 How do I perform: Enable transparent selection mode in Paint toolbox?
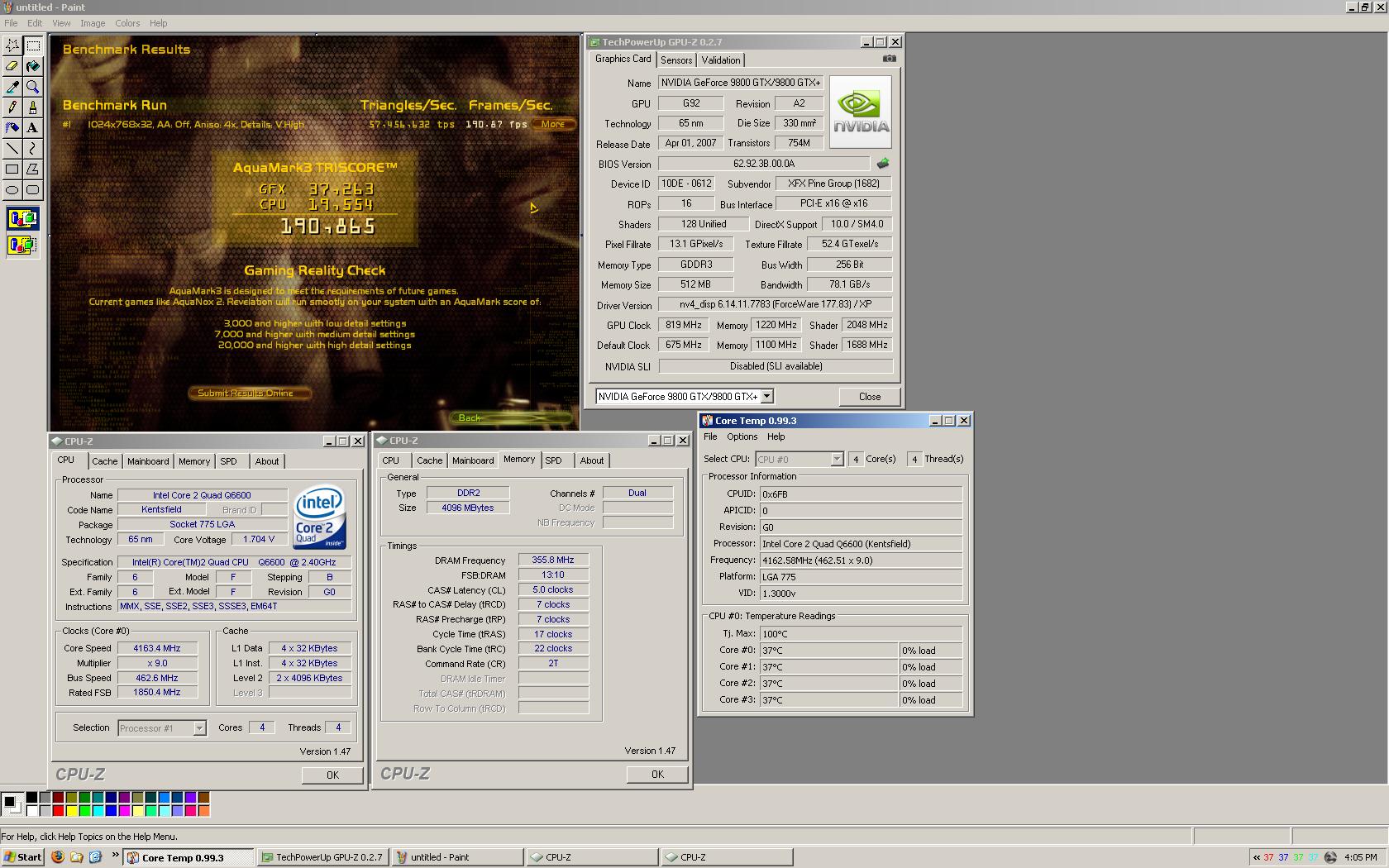22,245
